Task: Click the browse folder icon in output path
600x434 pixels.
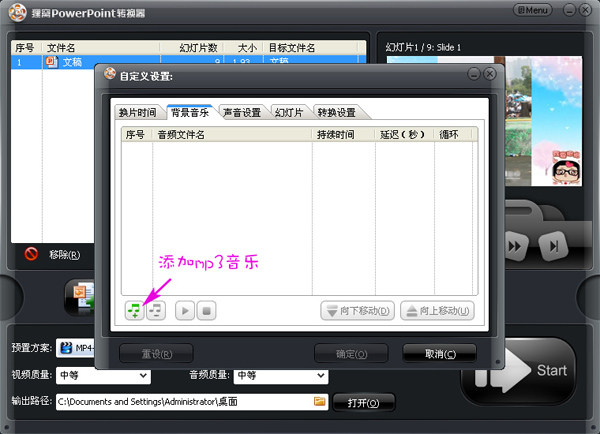Action: point(320,401)
